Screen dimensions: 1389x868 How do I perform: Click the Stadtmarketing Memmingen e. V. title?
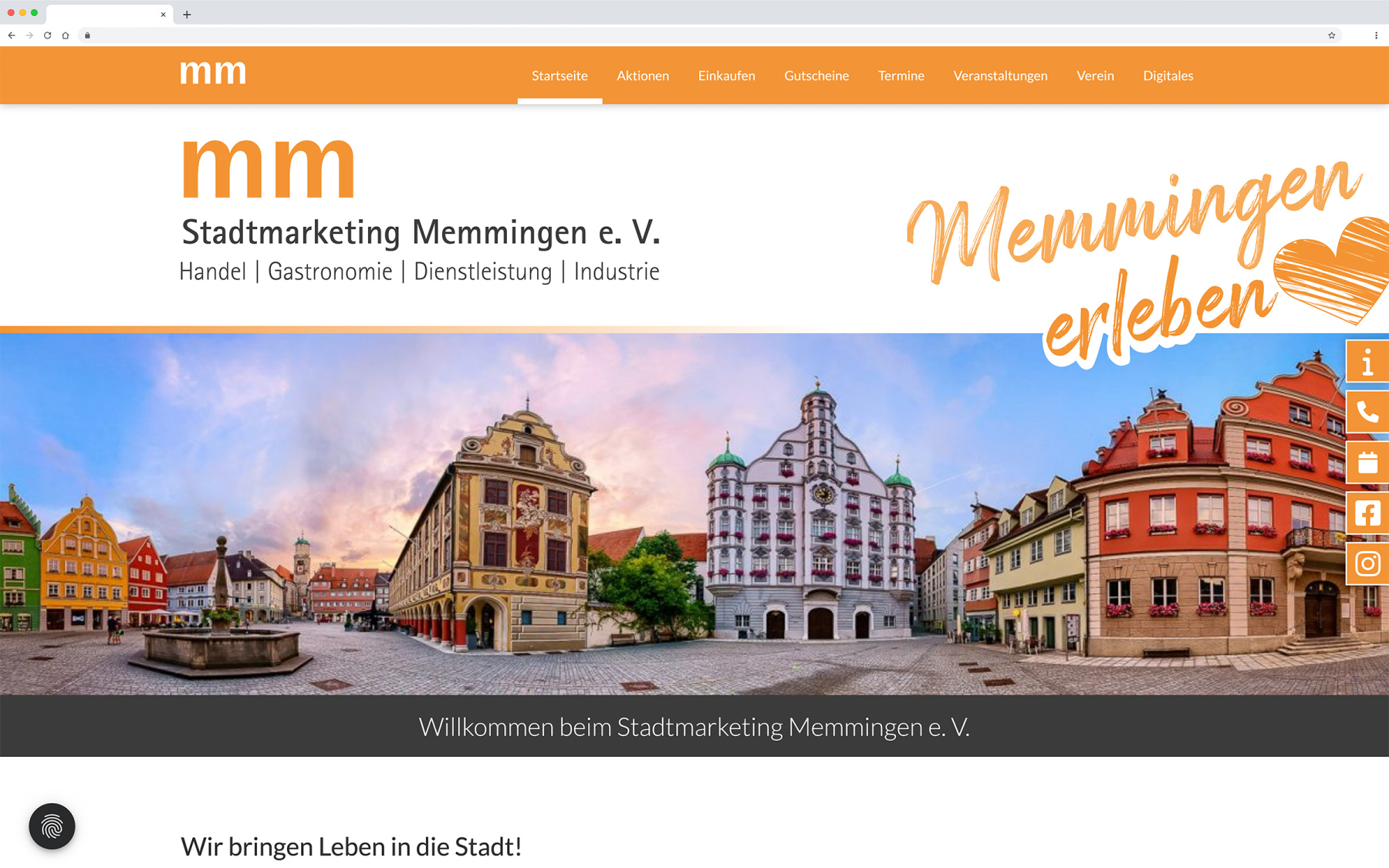[x=421, y=232]
